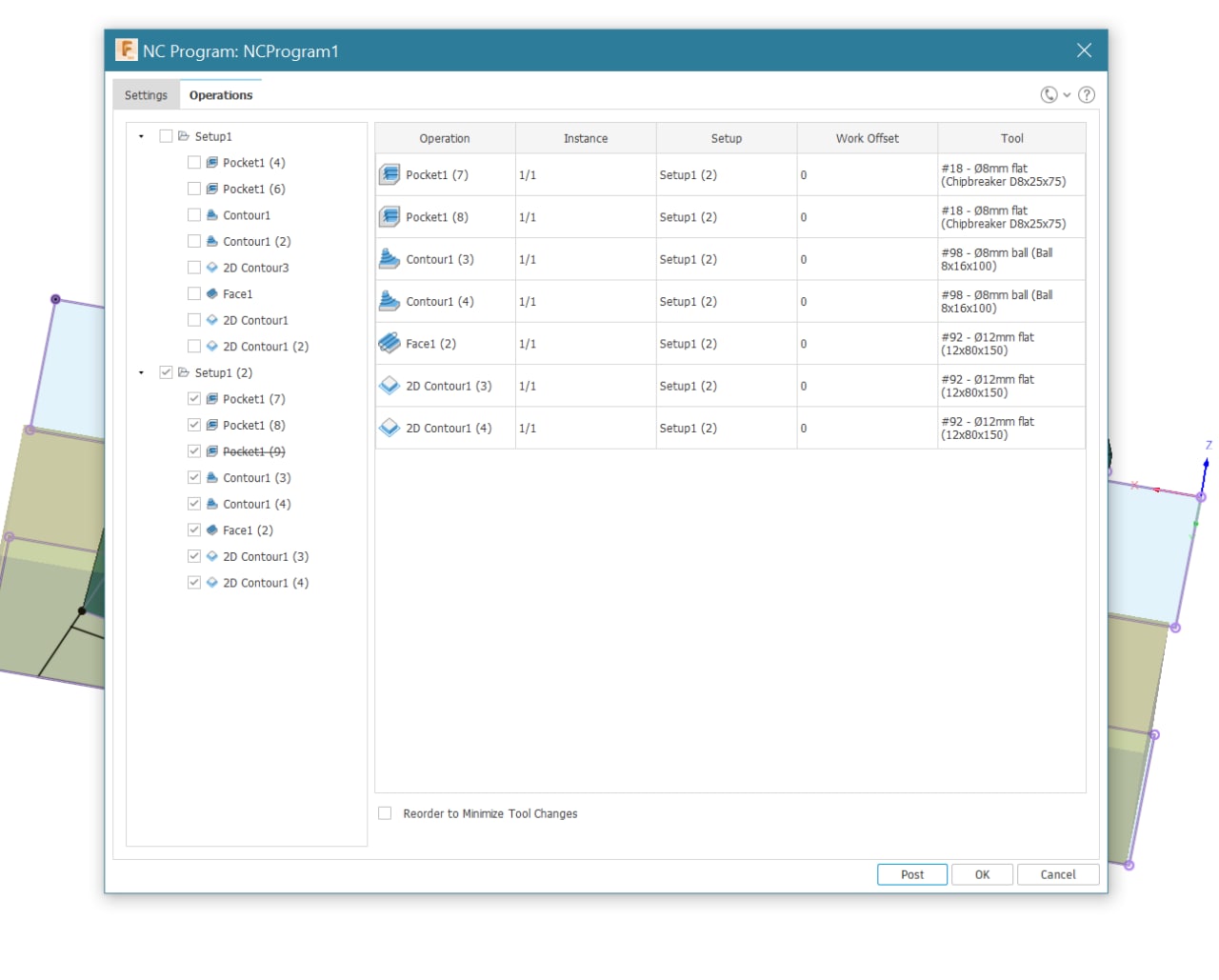Click the Setup1 (2) folder icon in the tree
This screenshot has height=980, width=1219.
pyautogui.click(x=184, y=372)
